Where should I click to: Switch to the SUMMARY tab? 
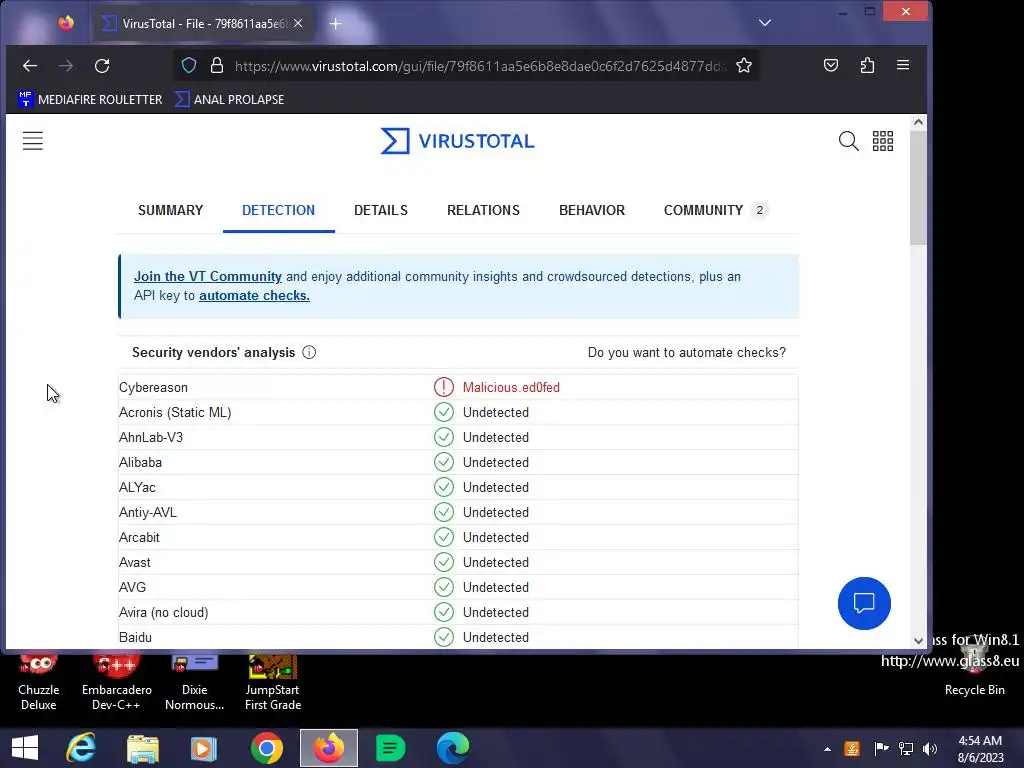(170, 210)
